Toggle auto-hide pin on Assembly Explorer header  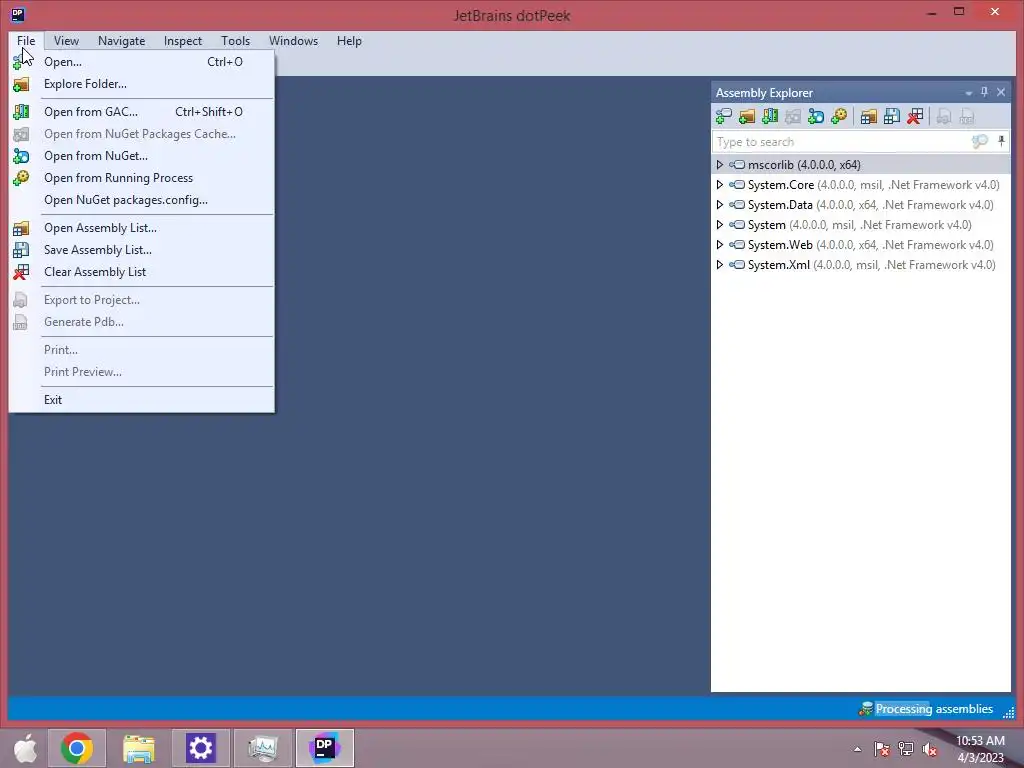[x=984, y=92]
